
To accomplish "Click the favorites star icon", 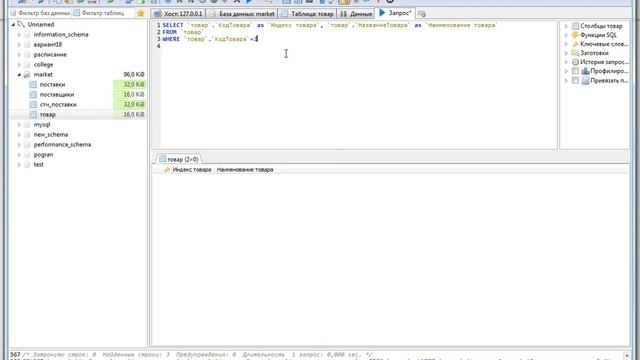I will tap(140, 13).
